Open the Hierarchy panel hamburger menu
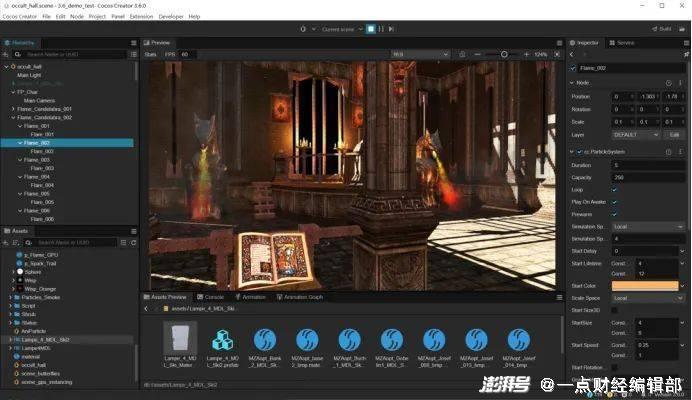 [133, 43]
